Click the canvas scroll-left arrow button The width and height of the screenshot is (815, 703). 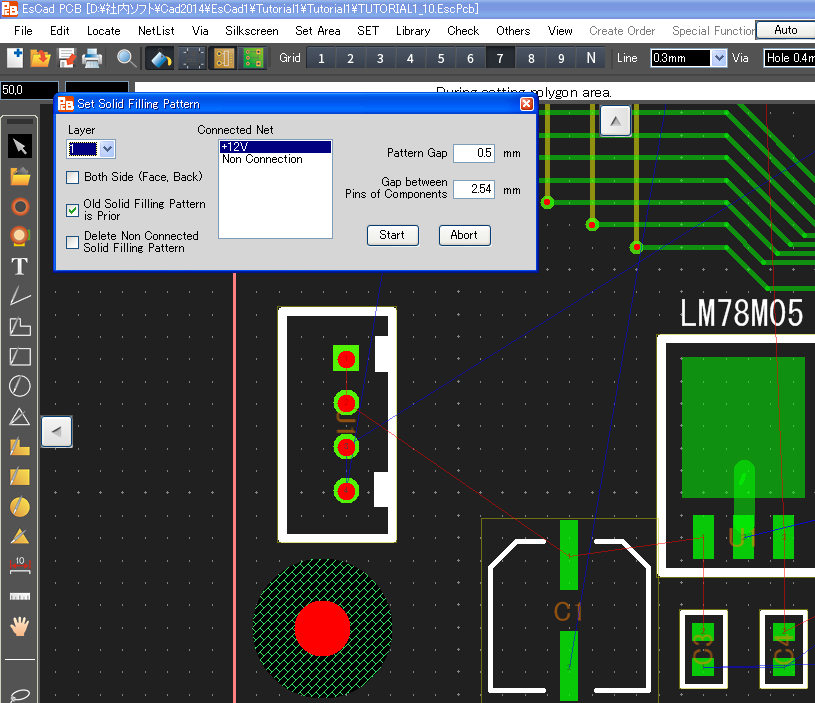click(x=57, y=431)
